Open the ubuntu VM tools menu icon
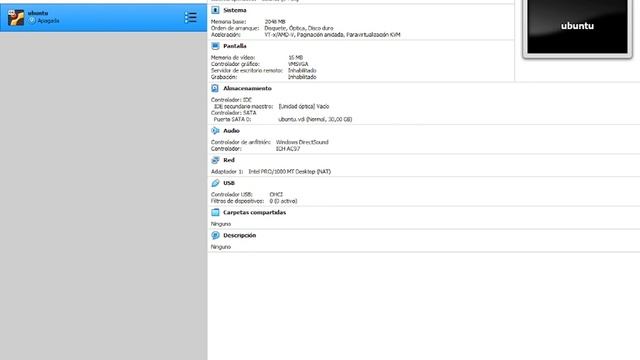Image resolution: width=640 pixels, height=360 pixels. (x=190, y=18)
